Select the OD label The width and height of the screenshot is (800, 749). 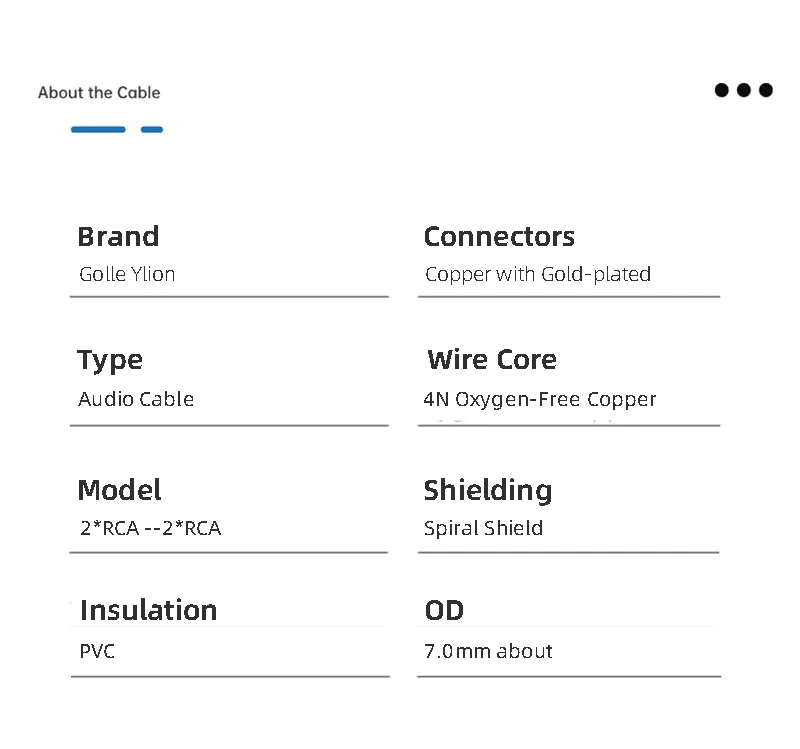point(444,610)
